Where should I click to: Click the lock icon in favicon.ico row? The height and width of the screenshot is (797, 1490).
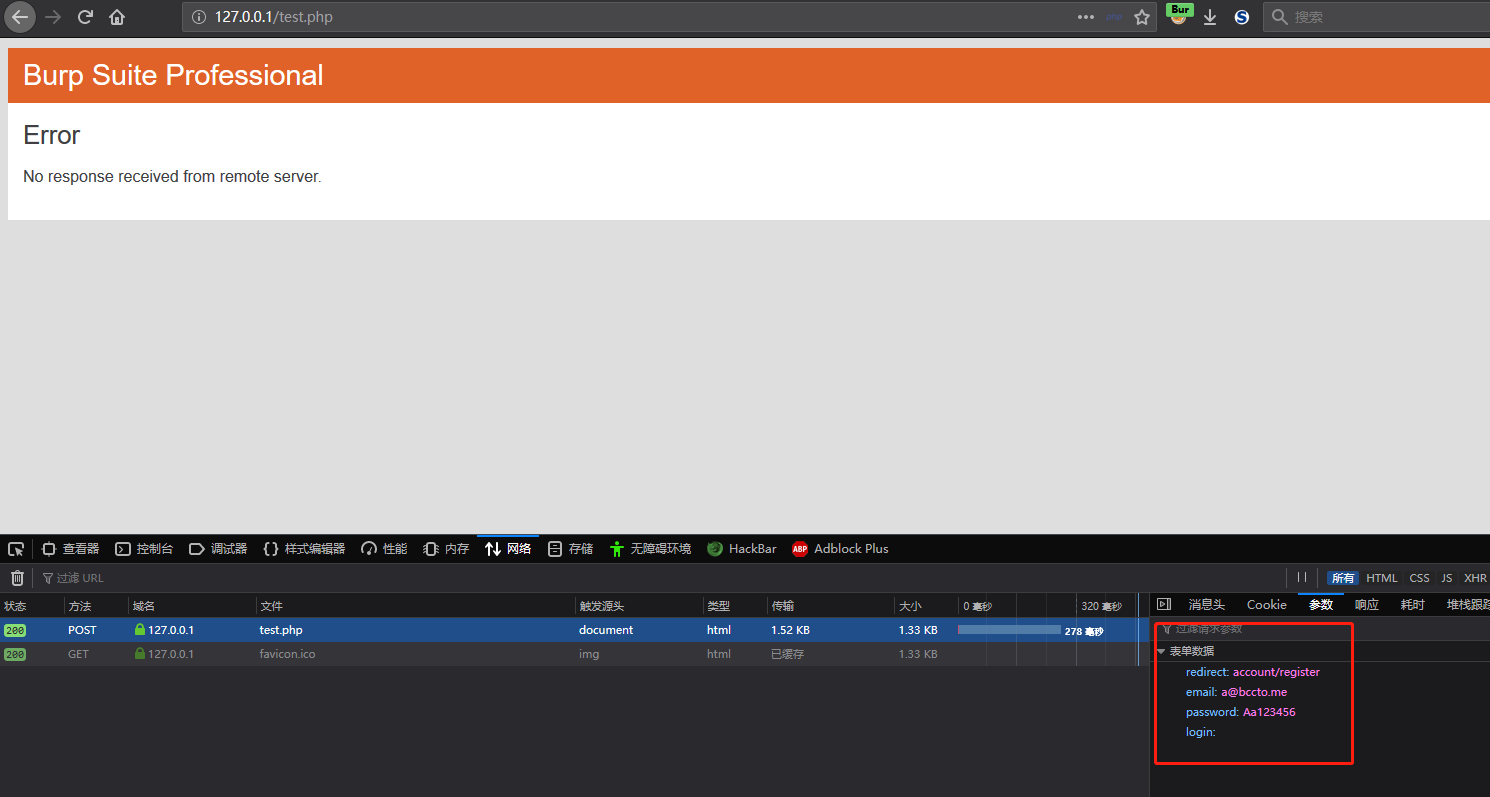coord(140,654)
